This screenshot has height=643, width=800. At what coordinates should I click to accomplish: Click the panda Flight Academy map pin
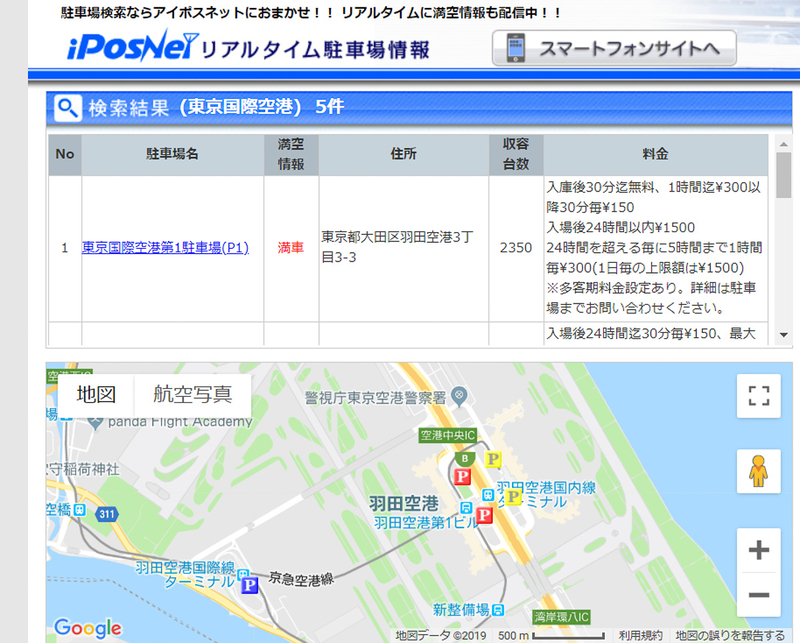(x=95, y=422)
